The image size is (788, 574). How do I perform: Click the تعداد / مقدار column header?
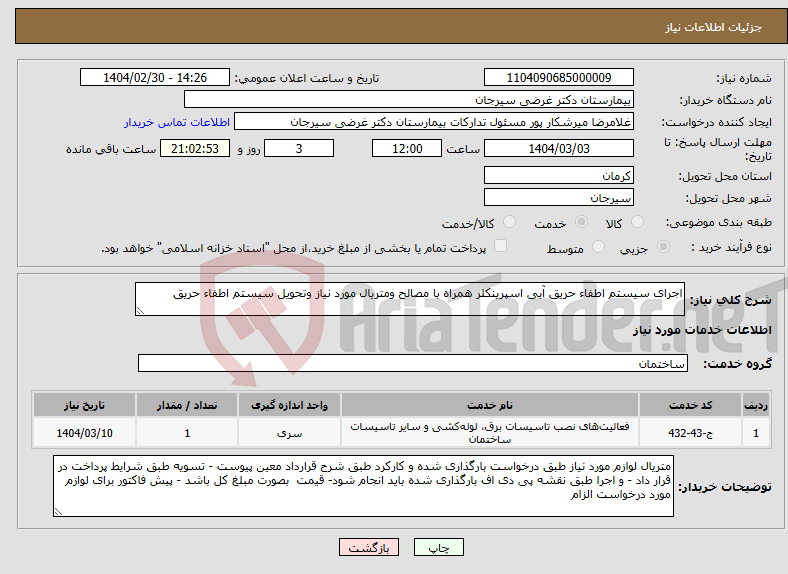click(187, 405)
